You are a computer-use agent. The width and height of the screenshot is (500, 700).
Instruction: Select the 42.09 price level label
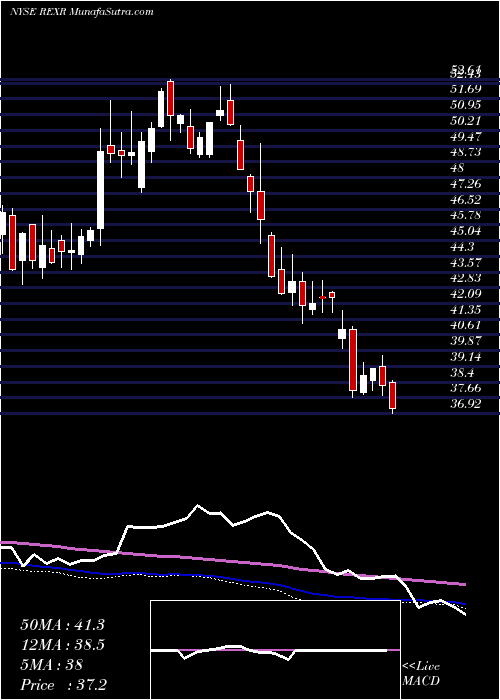tap(465, 294)
